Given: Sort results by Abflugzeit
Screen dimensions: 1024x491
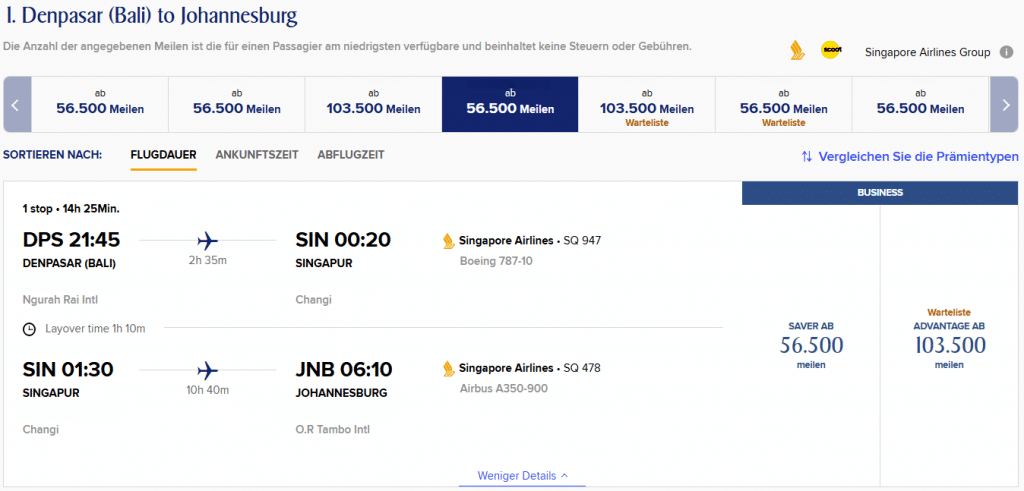Looking at the screenshot, I should (351, 155).
